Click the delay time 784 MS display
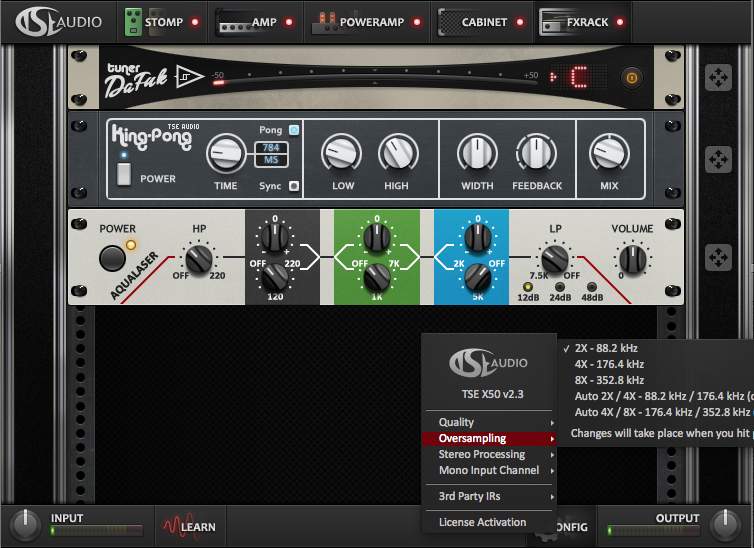 click(x=272, y=154)
